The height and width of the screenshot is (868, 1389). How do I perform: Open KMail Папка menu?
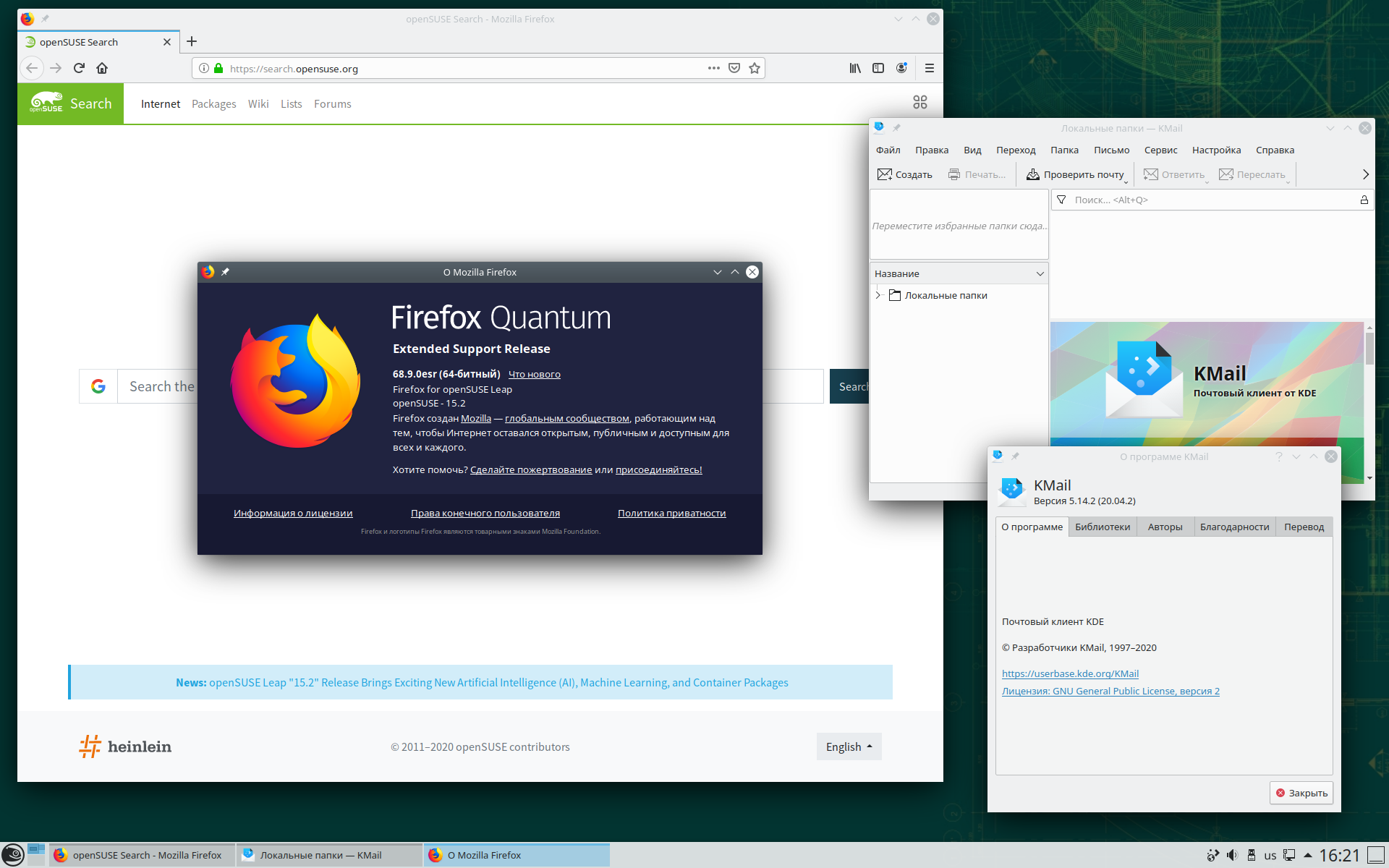point(1064,150)
